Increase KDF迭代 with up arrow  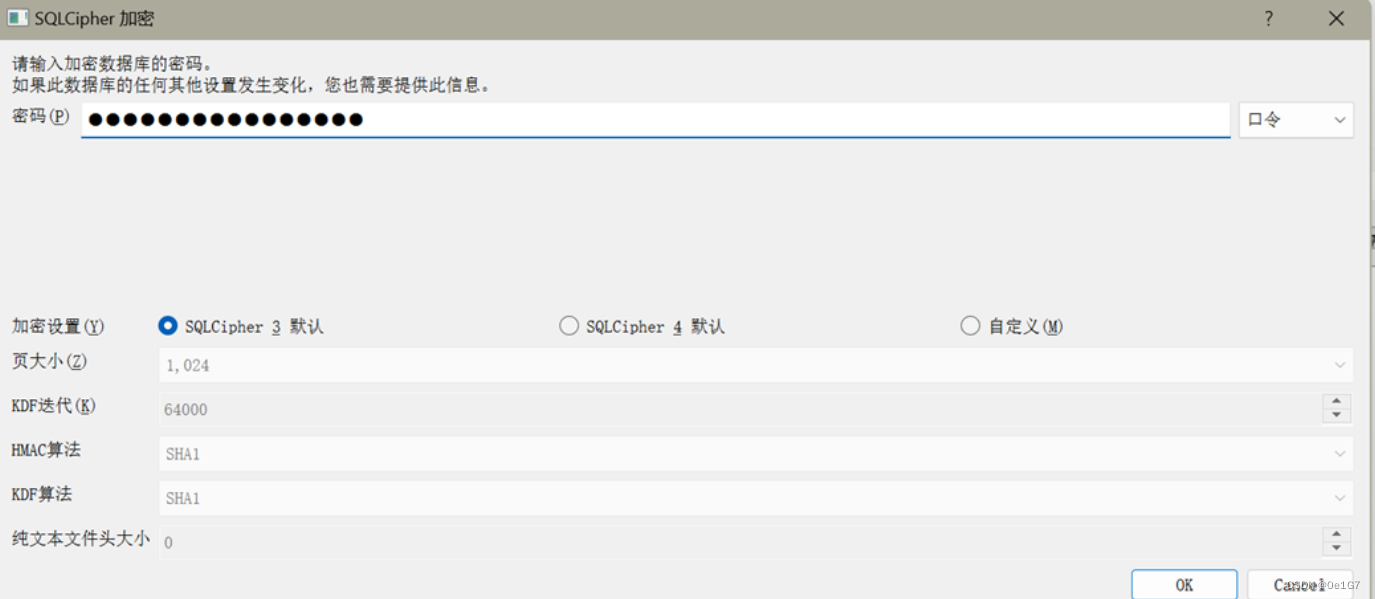[1337, 401]
